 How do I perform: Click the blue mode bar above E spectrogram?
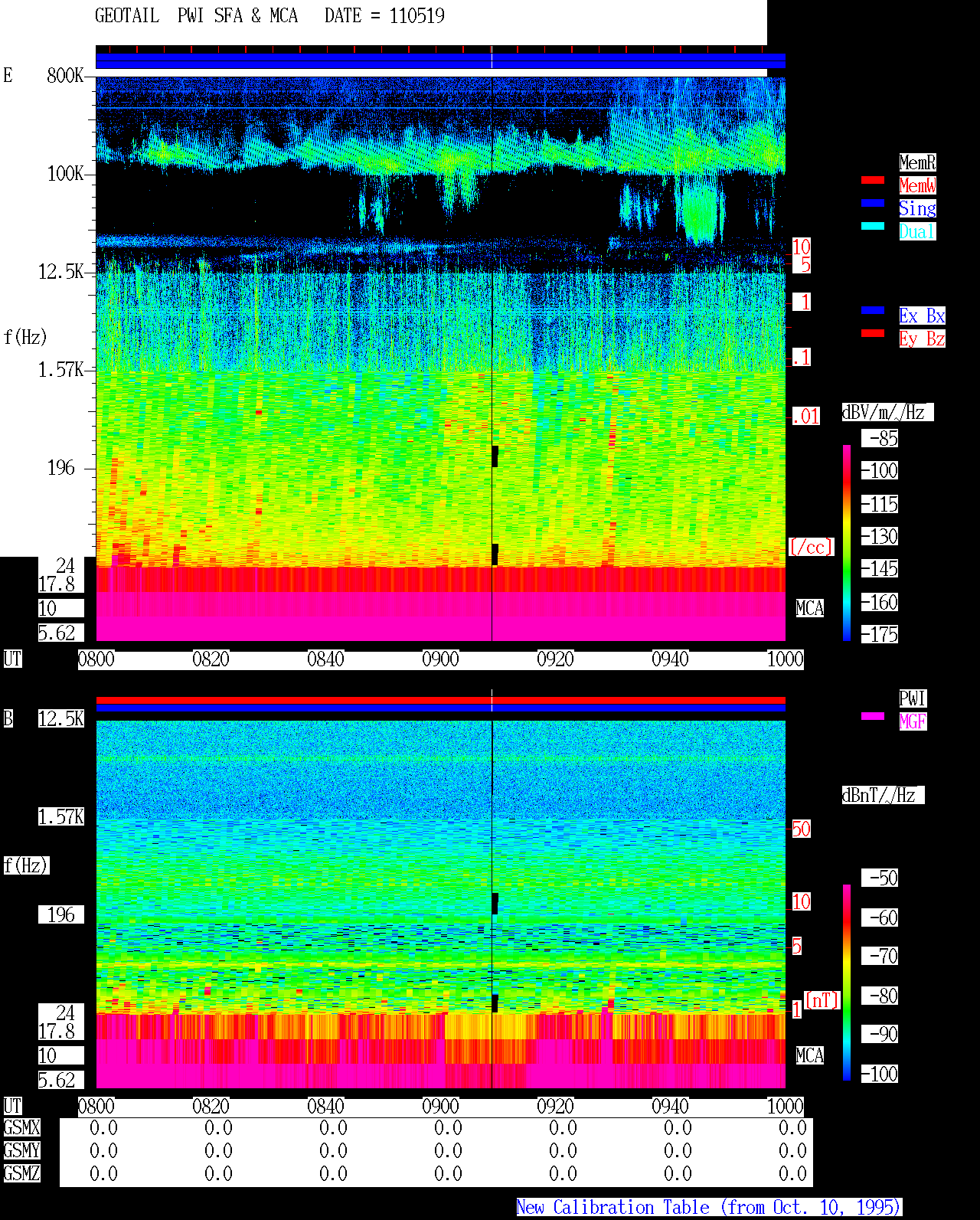(440, 61)
